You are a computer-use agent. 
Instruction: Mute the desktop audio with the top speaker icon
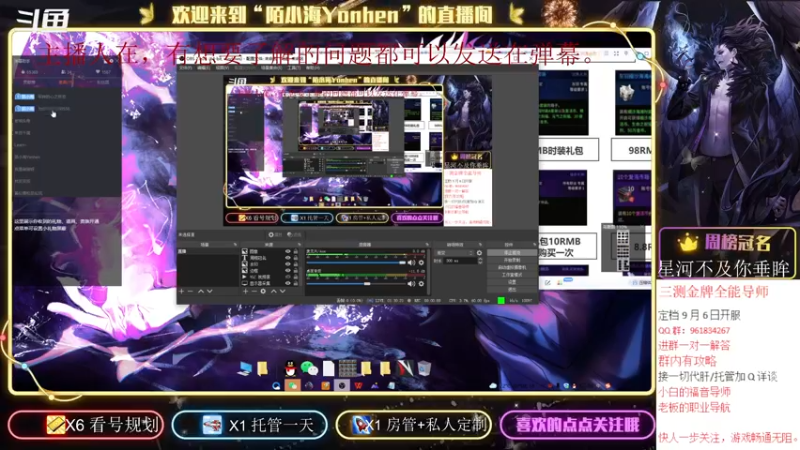(x=411, y=263)
